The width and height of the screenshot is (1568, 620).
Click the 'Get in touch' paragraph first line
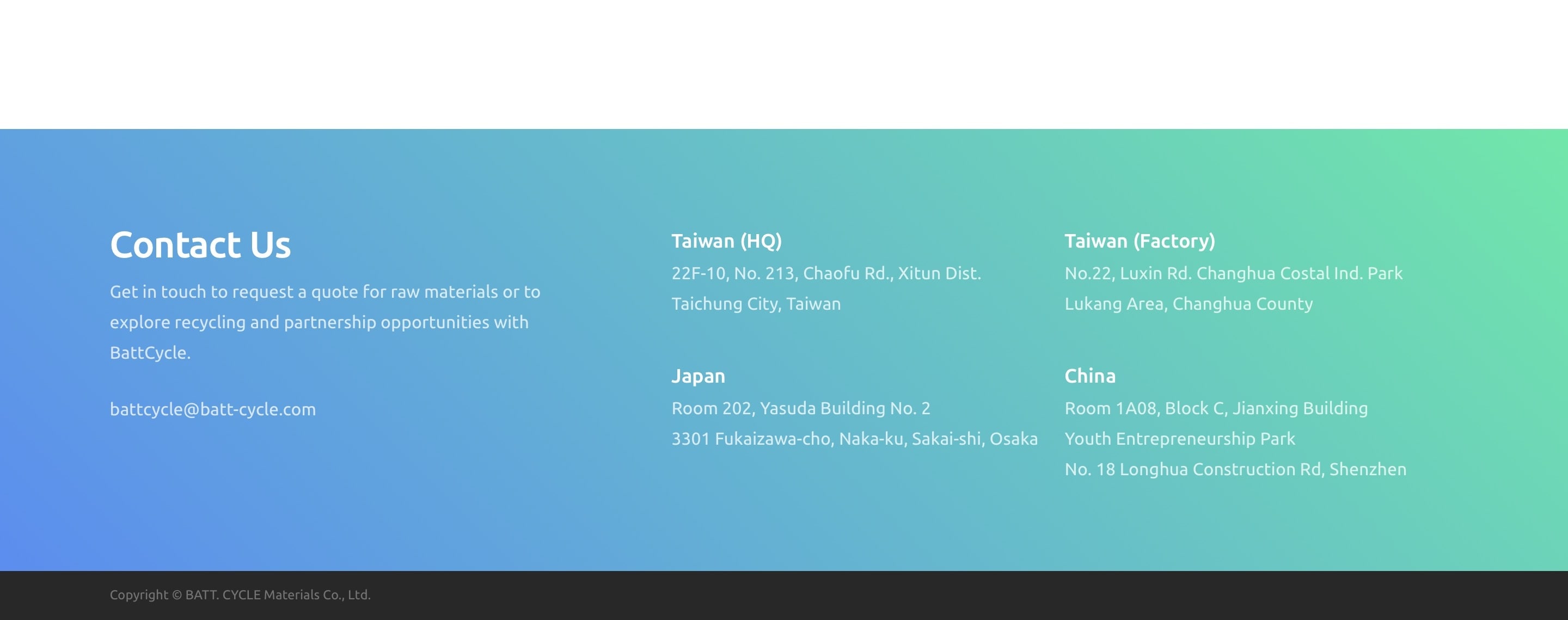coord(324,292)
